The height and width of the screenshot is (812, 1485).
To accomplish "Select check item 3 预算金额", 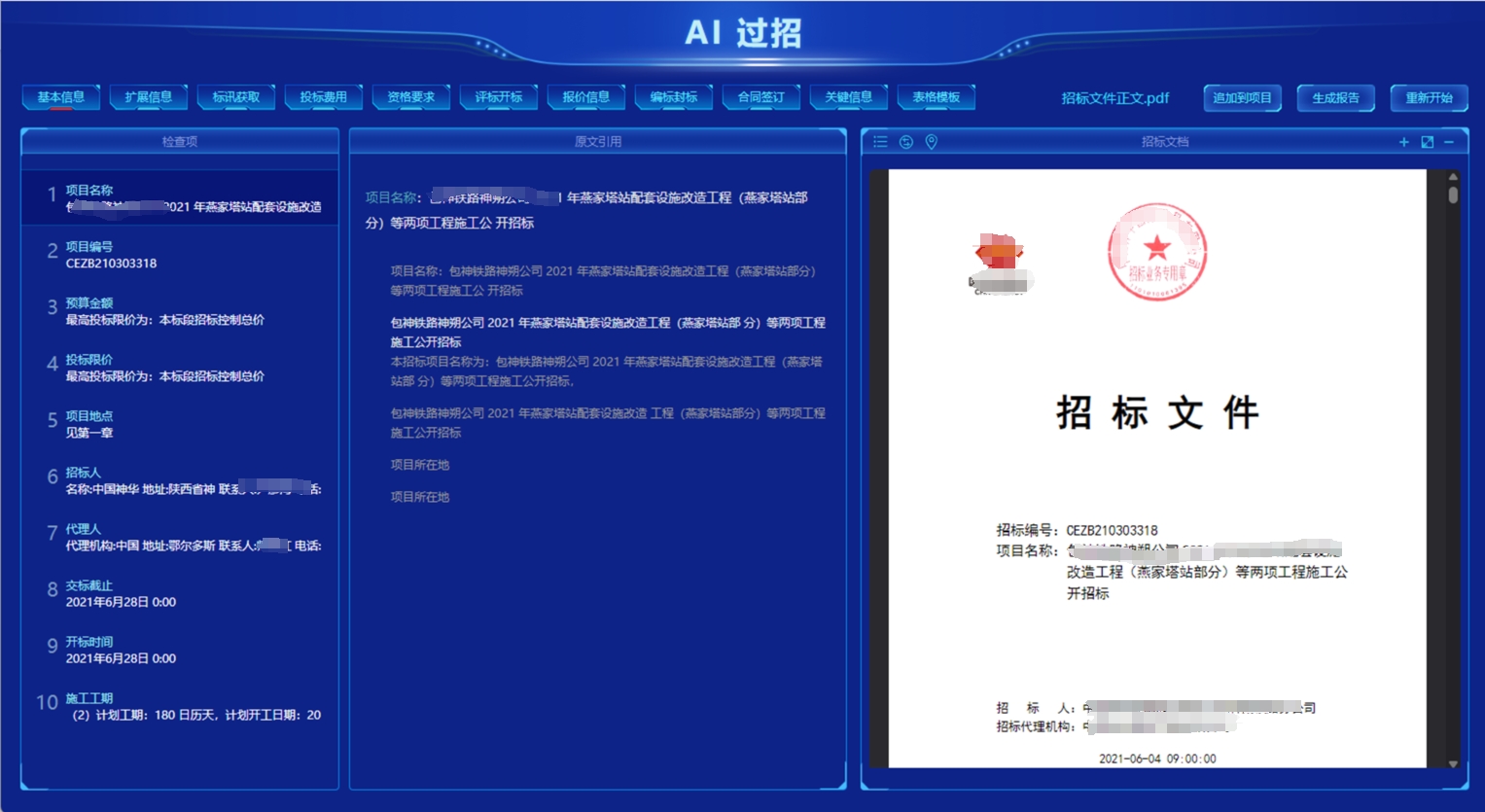I will 180,311.
